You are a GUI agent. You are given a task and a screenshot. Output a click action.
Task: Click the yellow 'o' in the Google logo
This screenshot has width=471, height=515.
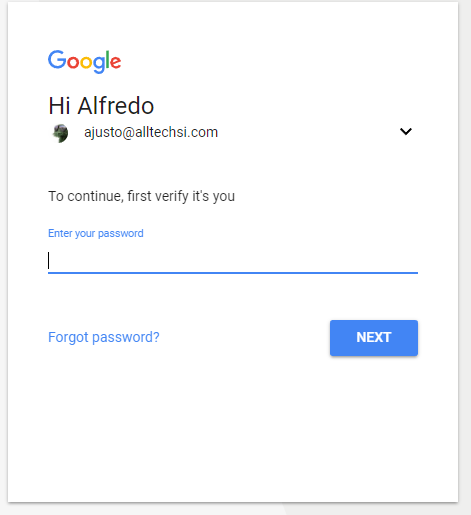point(86,62)
